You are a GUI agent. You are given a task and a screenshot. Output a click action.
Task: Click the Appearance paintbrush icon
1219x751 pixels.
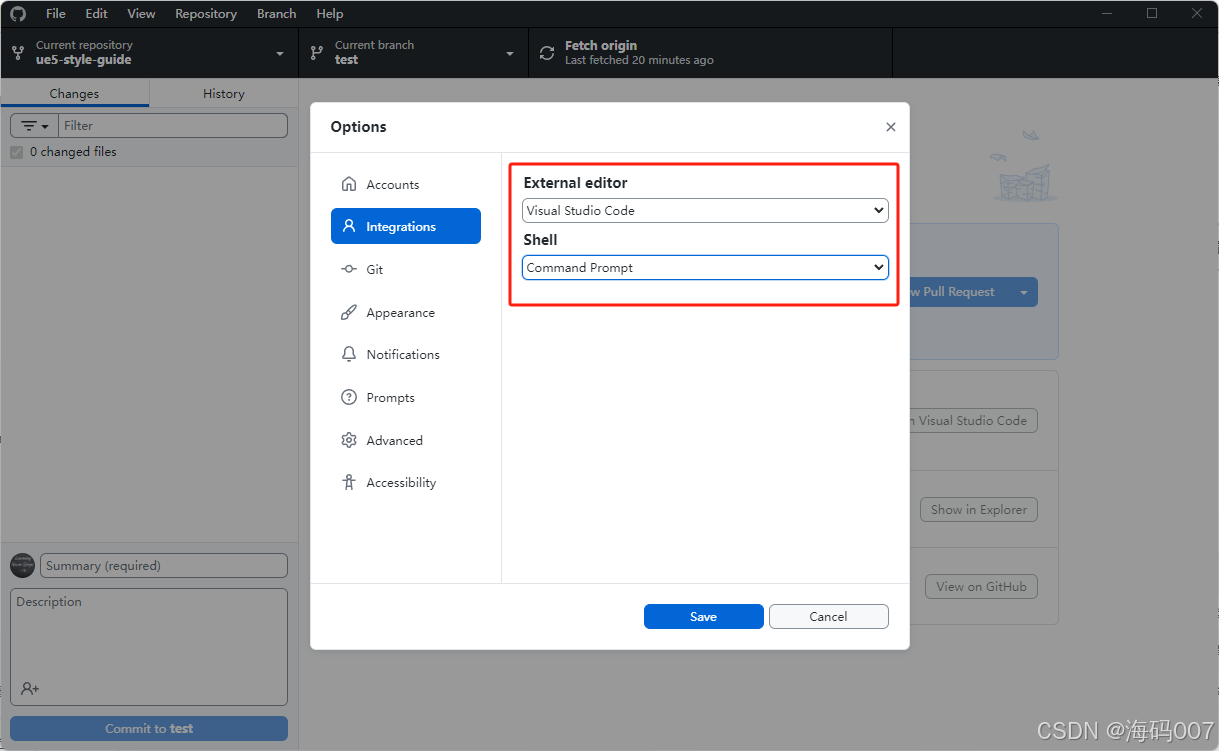coord(349,312)
